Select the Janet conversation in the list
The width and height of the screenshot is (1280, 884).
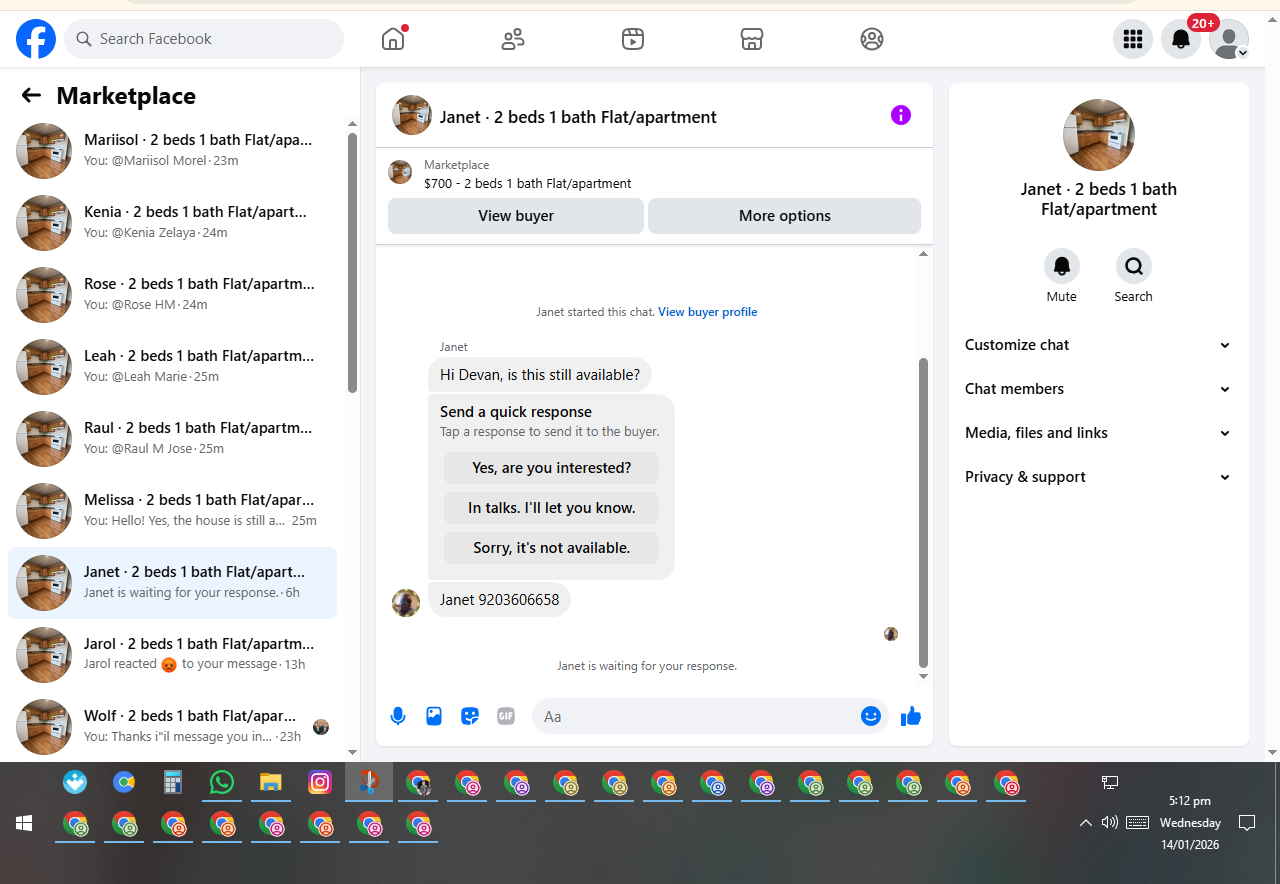[172, 583]
